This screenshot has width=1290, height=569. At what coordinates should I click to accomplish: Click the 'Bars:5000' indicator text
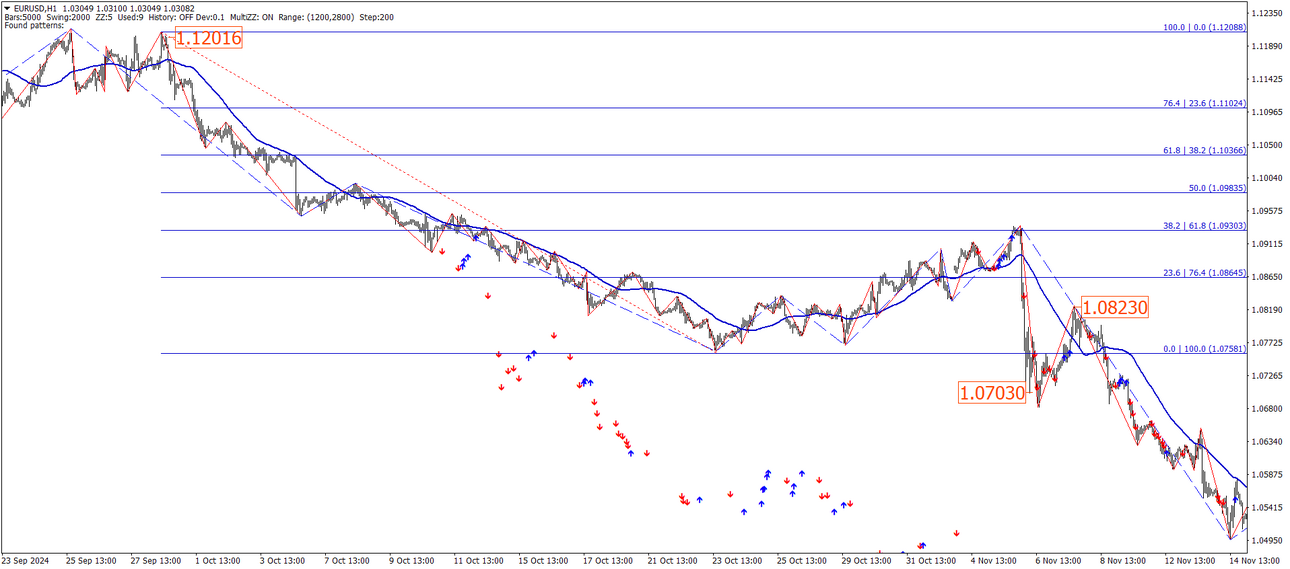coord(24,16)
